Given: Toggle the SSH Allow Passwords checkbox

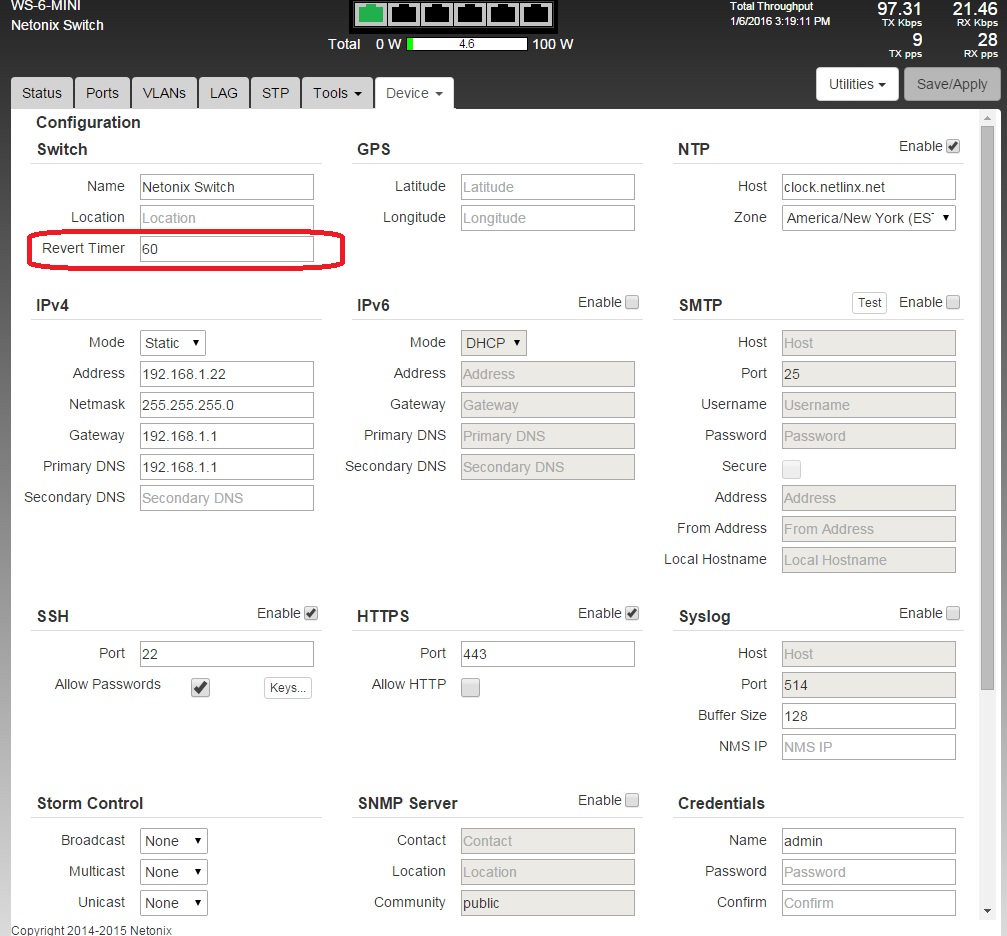Looking at the screenshot, I should pyautogui.click(x=201, y=687).
